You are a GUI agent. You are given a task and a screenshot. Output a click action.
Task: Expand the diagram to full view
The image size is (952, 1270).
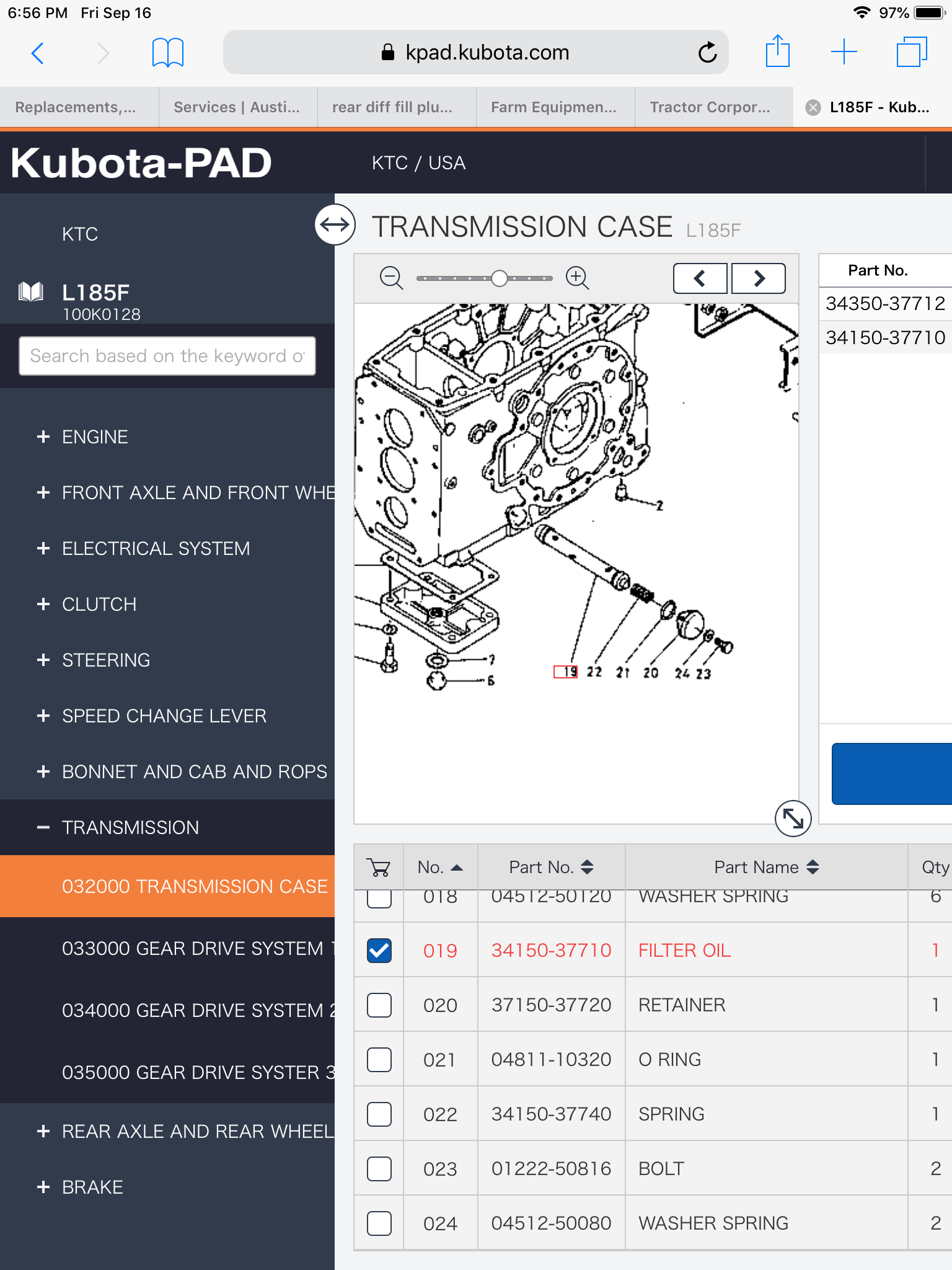(x=793, y=819)
